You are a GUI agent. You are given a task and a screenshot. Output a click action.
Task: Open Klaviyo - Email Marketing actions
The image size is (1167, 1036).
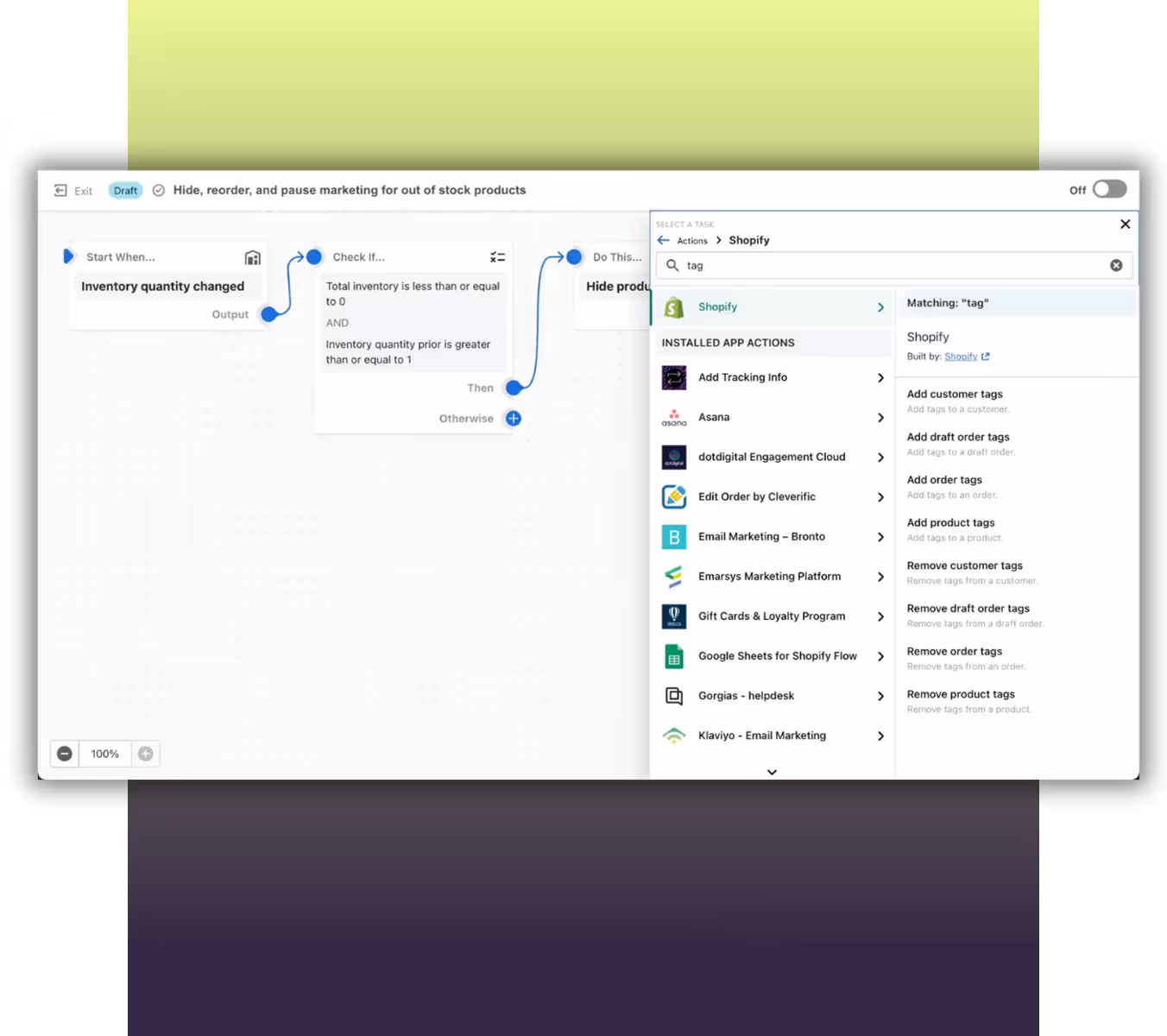point(772,736)
